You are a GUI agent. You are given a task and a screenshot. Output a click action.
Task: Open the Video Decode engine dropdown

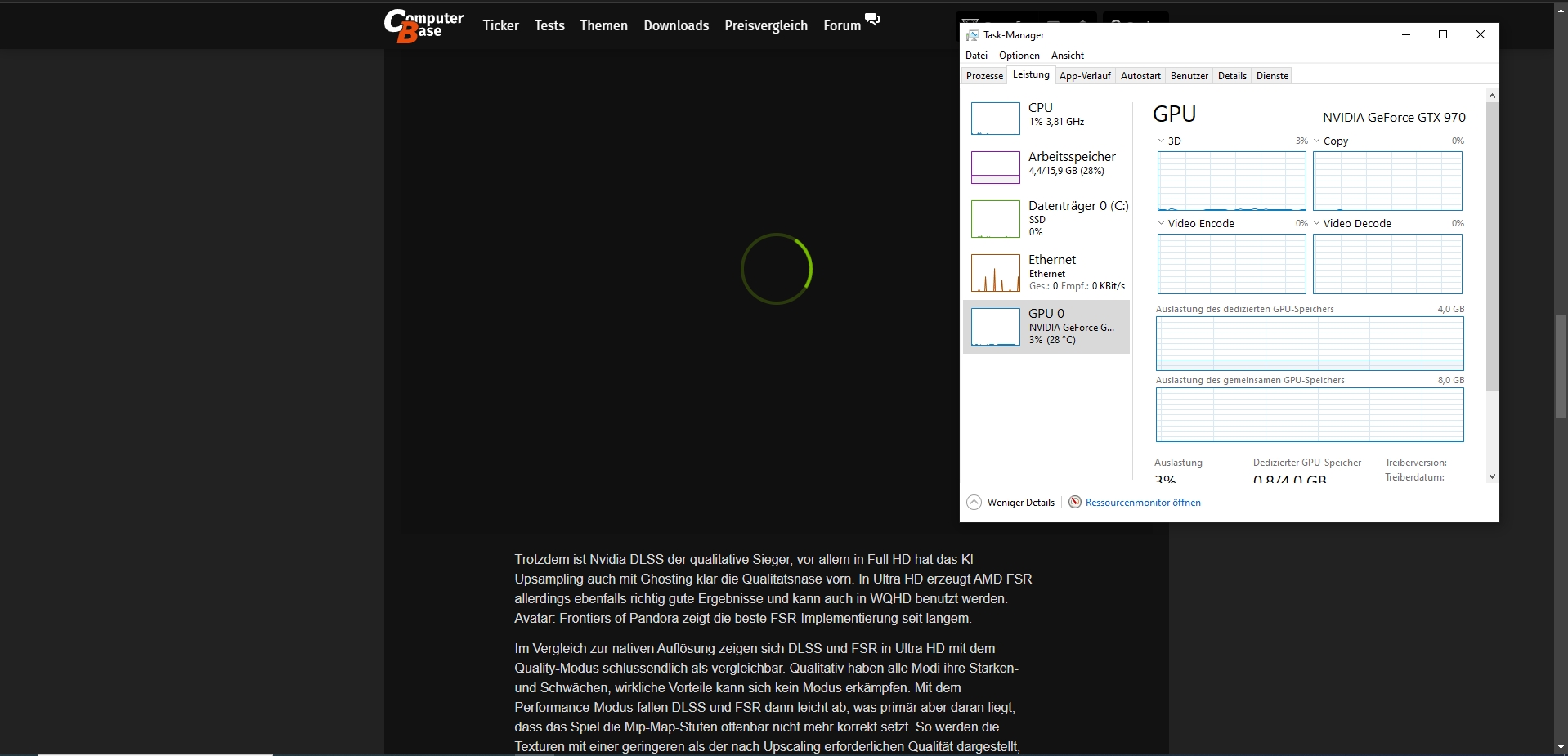point(1317,223)
